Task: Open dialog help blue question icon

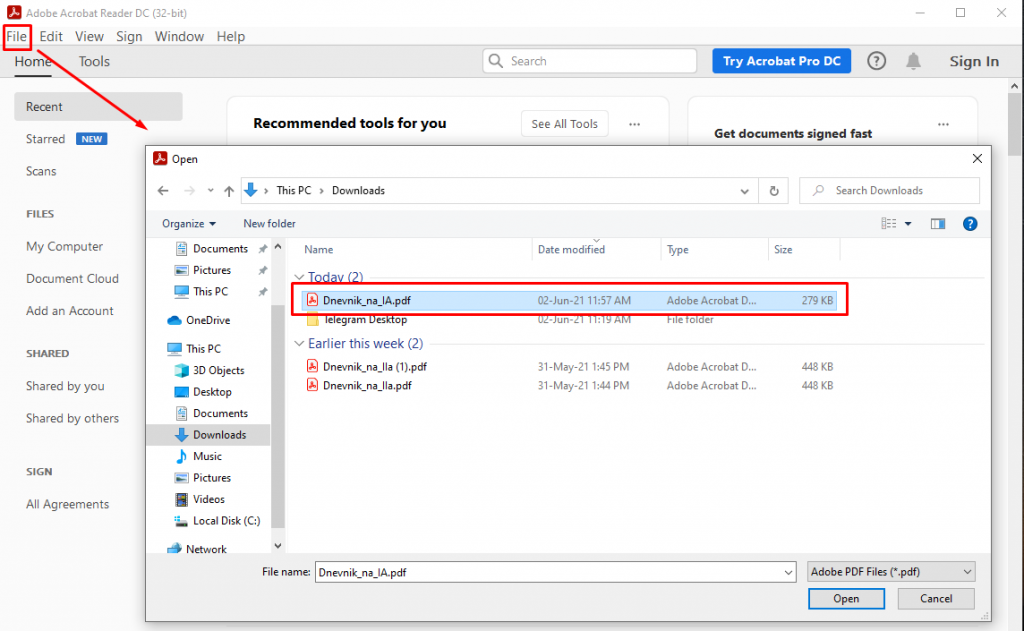Action: (970, 224)
